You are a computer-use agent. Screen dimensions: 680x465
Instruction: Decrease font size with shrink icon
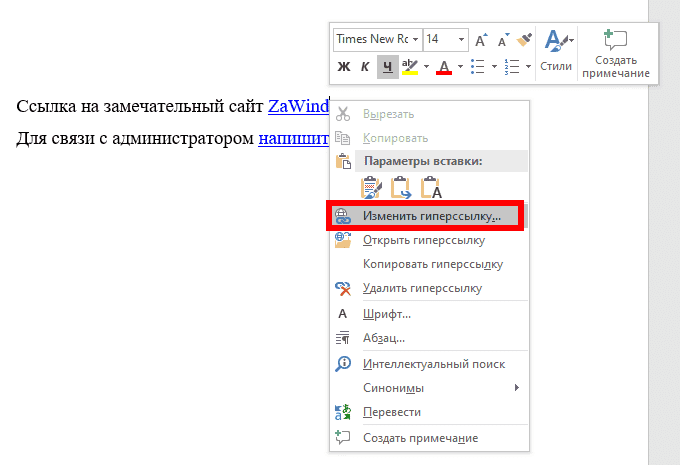tap(503, 40)
